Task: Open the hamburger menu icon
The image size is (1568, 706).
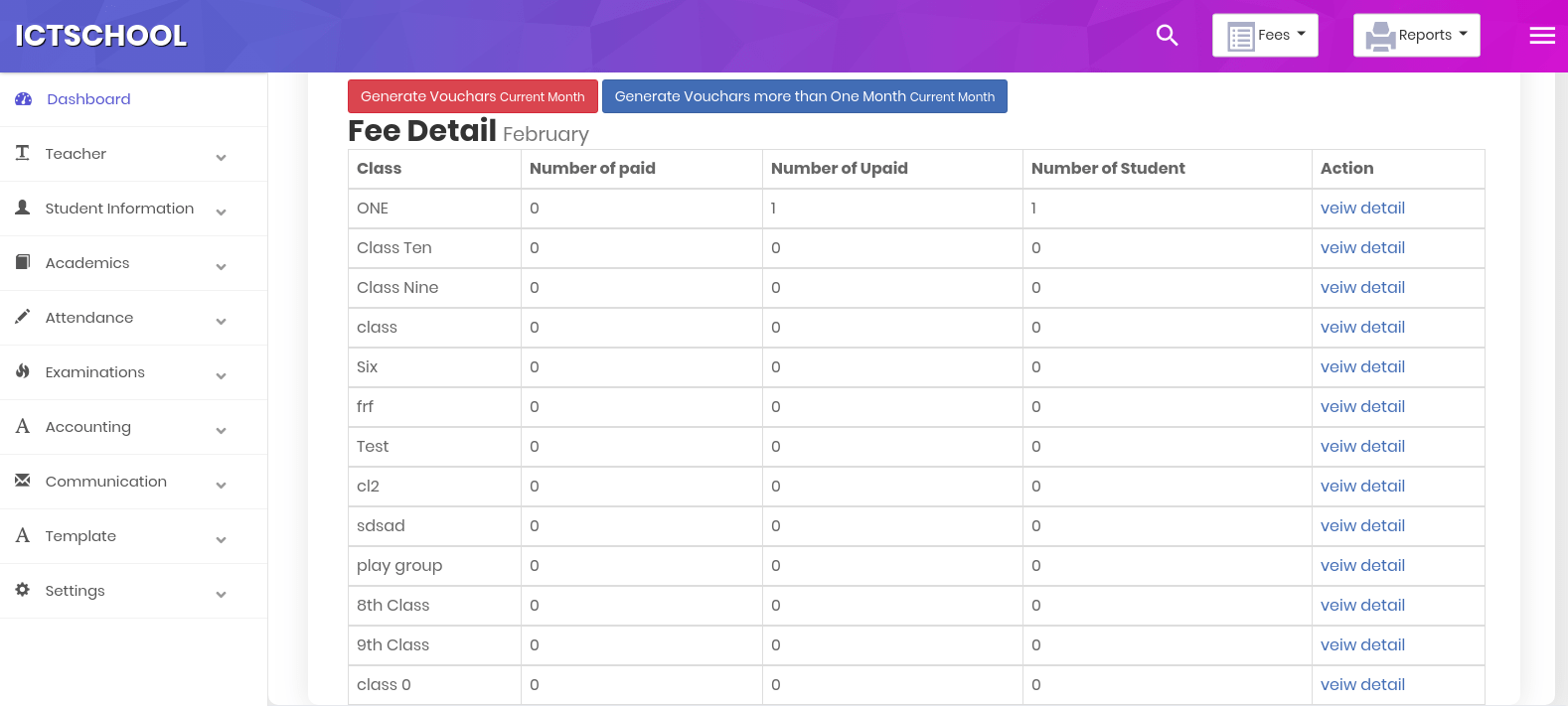Action: tap(1542, 36)
